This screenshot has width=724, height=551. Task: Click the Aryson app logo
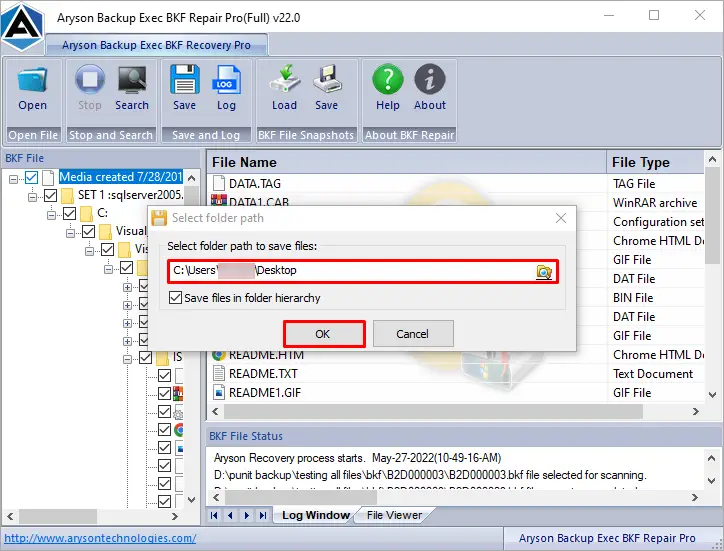point(22,26)
